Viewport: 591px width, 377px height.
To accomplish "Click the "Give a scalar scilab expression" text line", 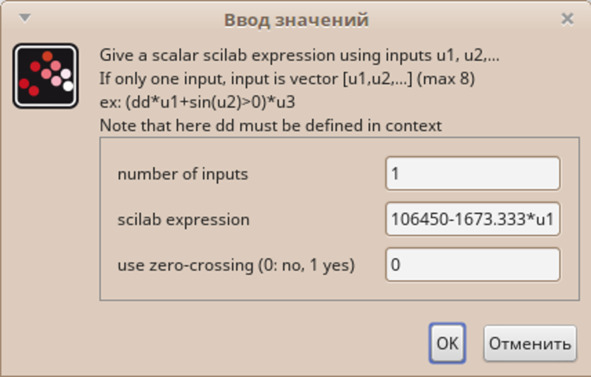I will pyautogui.click(x=299, y=55).
